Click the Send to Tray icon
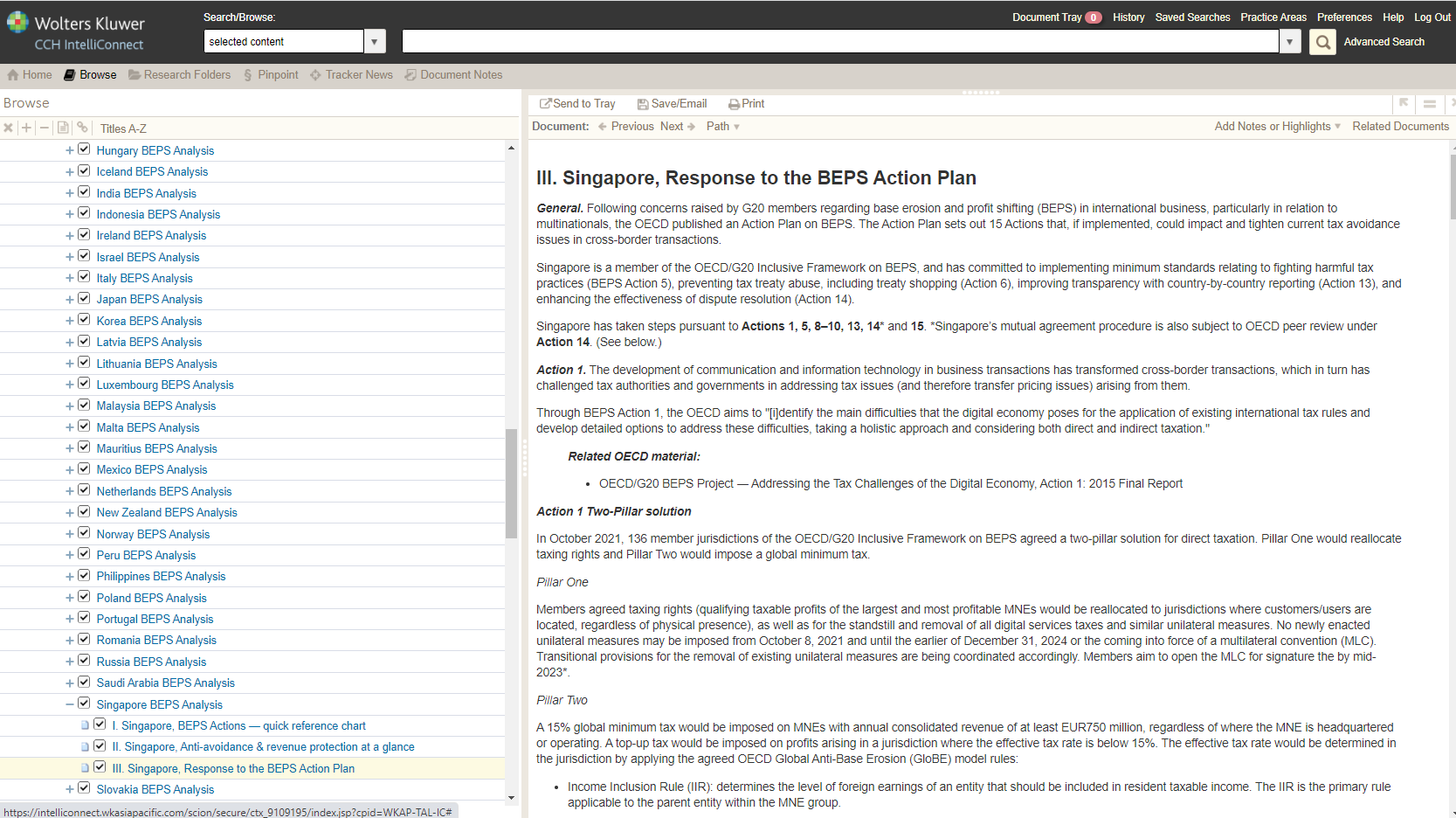Screen dimensions: 1456x818 click(x=546, y=104)
